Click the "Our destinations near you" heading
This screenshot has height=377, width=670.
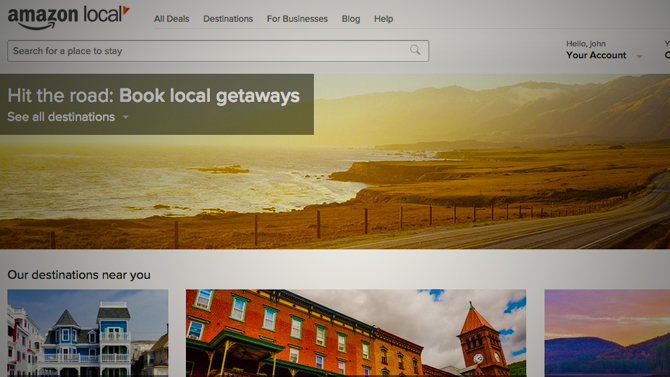tap(79, 275)
